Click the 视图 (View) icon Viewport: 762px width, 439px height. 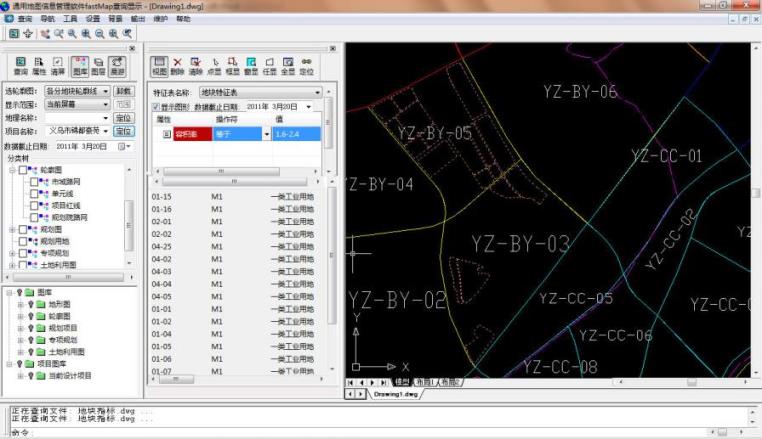(159, 66)
